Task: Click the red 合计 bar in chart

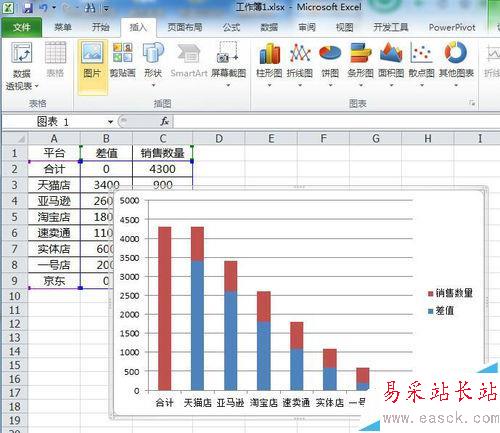Action: 165,308
